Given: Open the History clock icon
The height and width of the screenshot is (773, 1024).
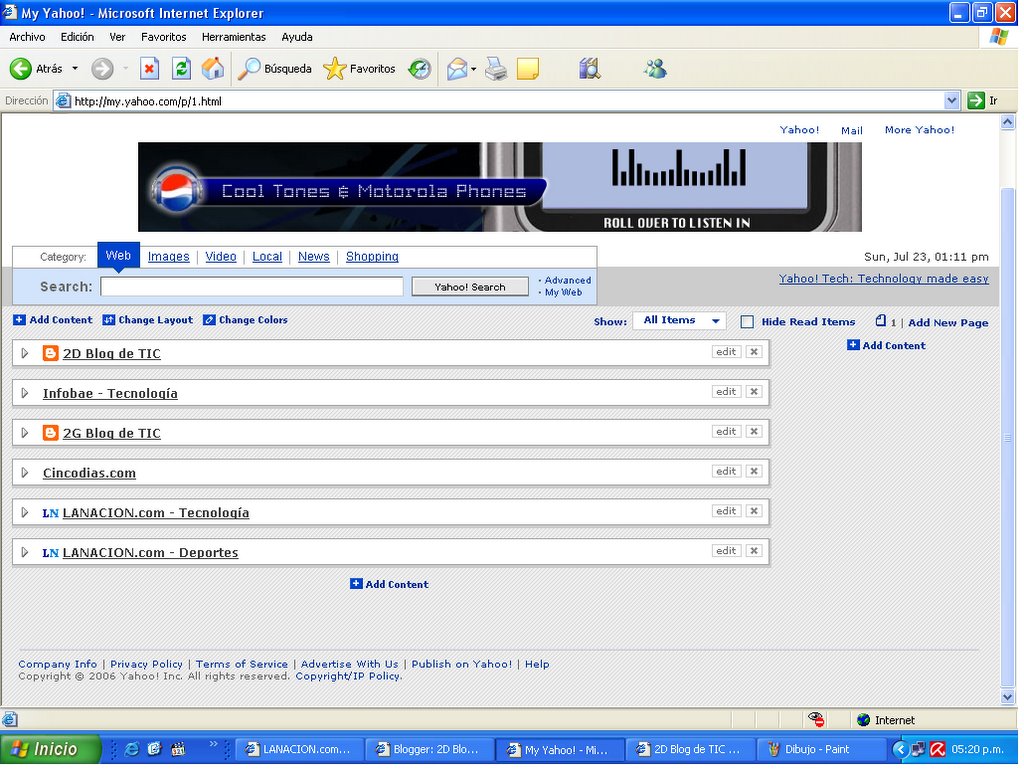Looking at the screenshot, I should tap(419, 69).
